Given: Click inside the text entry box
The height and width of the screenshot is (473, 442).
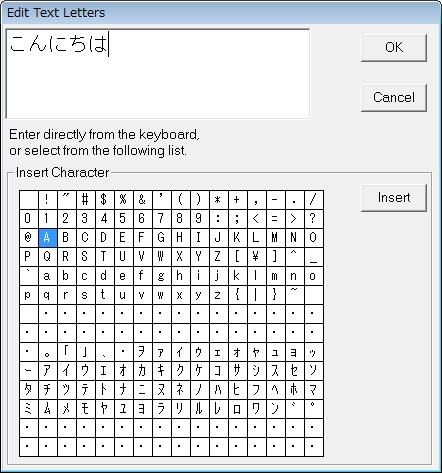Looking at the screenshot, I should click(158, 74).
